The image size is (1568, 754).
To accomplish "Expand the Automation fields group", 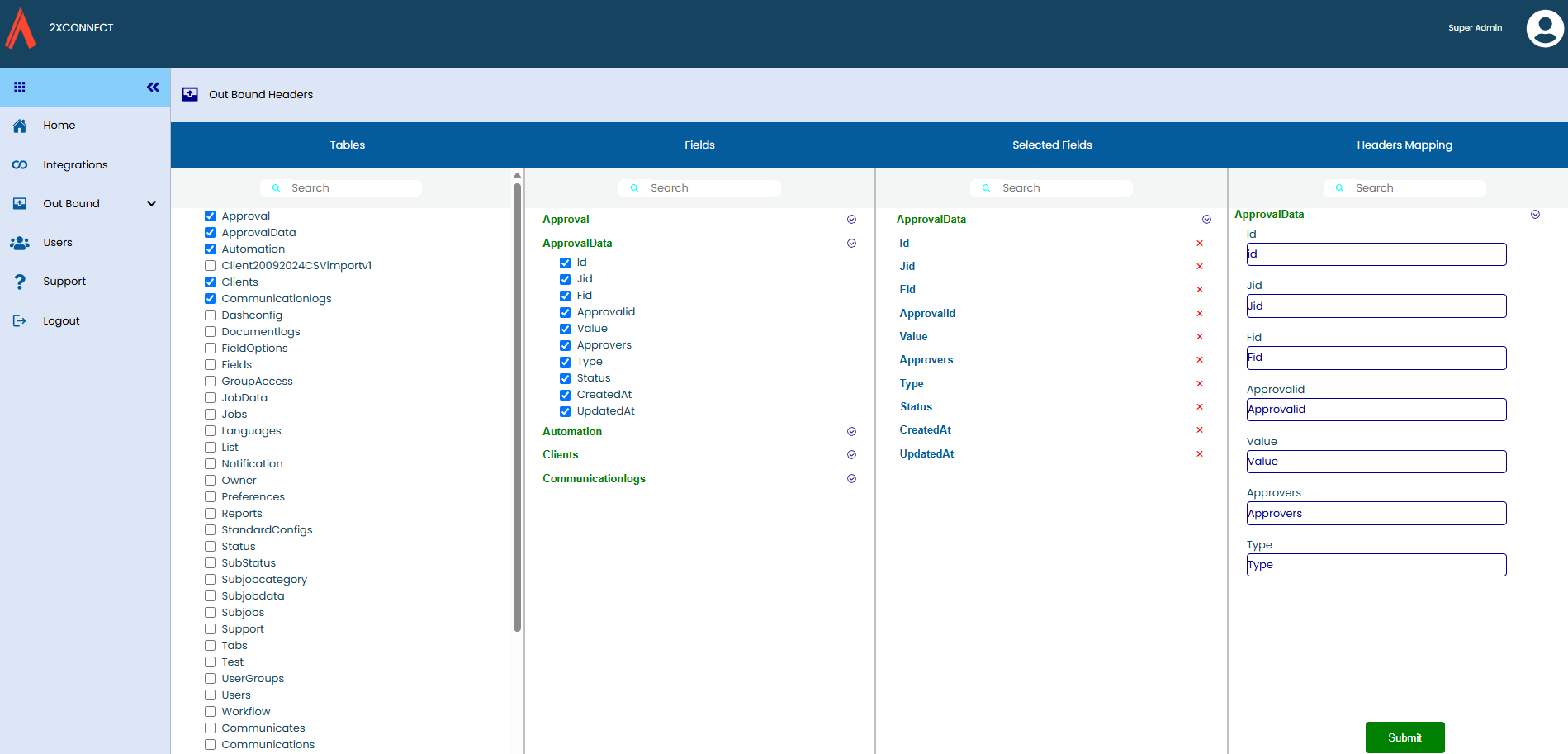I will (851, 432).
